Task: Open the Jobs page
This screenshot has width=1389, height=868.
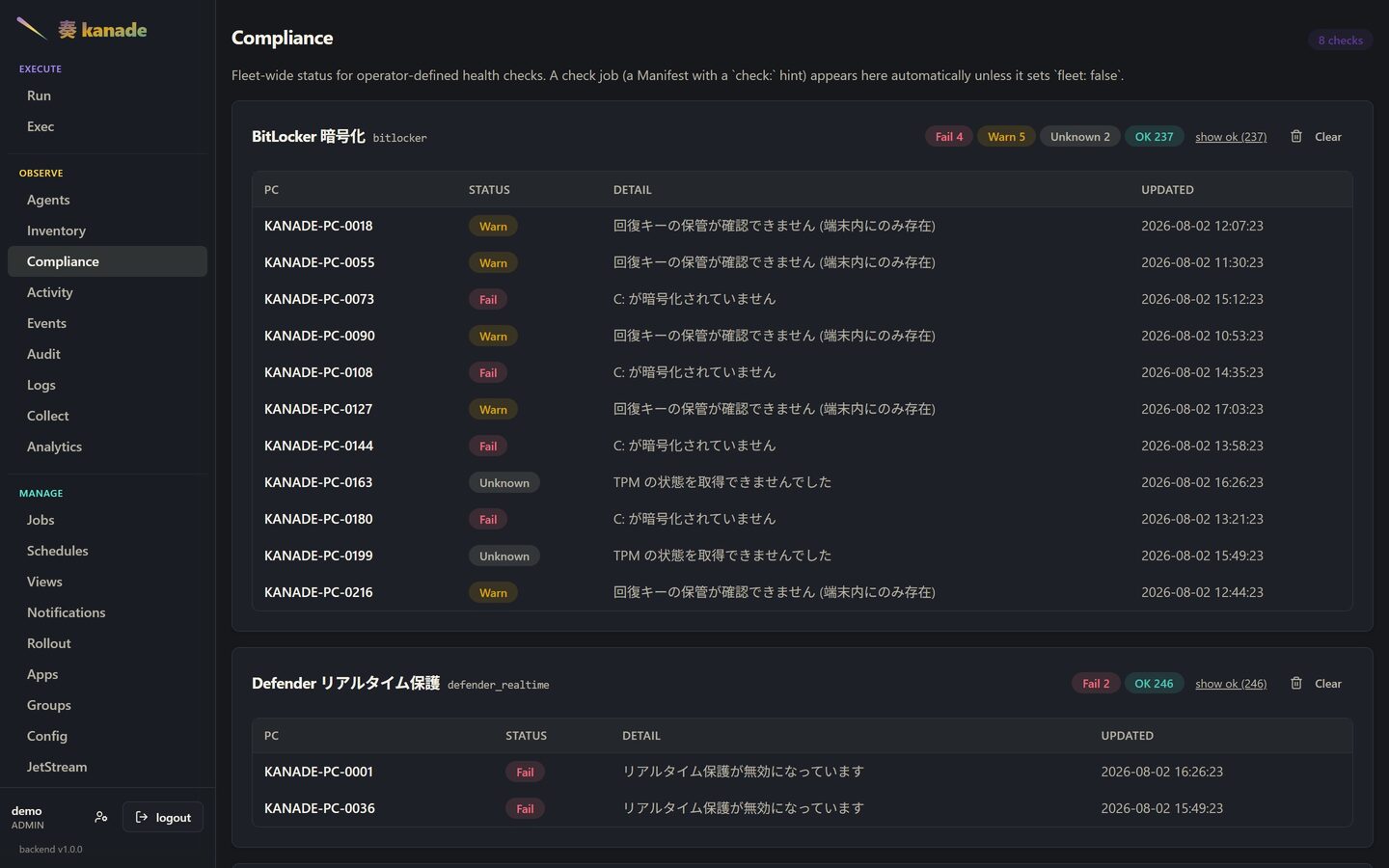Action: pyautogui.click(x=107, y=520)
